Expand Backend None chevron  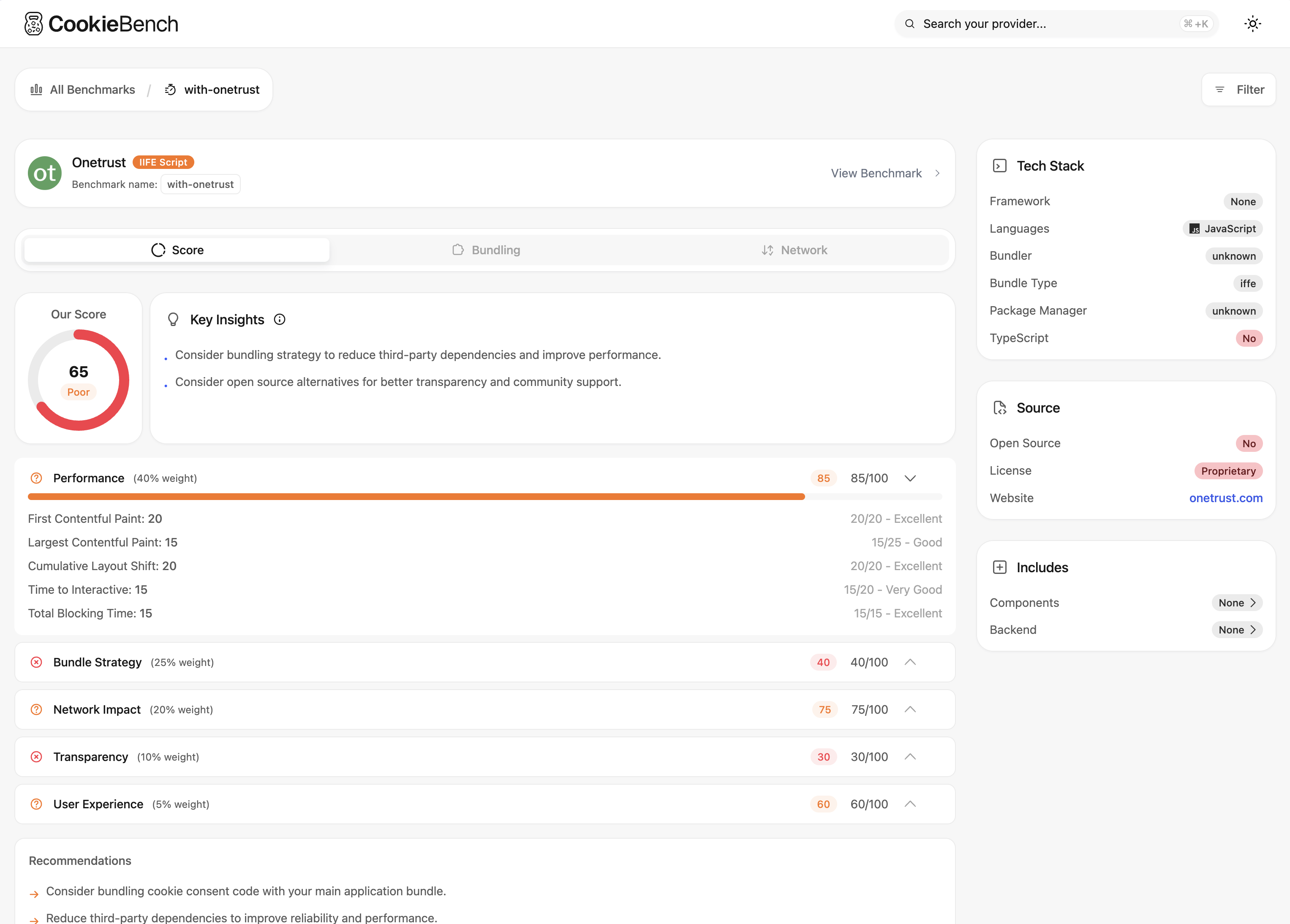1252,630
